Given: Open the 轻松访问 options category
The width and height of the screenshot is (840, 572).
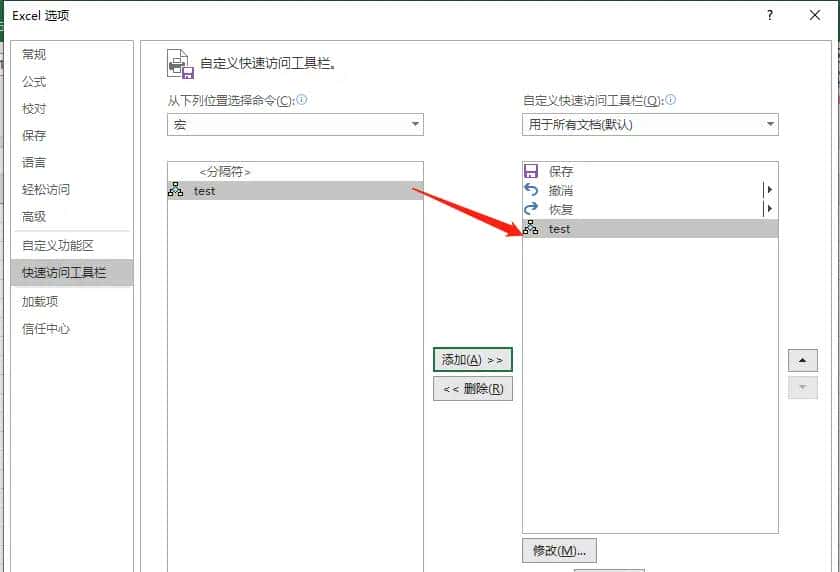Looking at the screenshot, I should tap(72, 190).
